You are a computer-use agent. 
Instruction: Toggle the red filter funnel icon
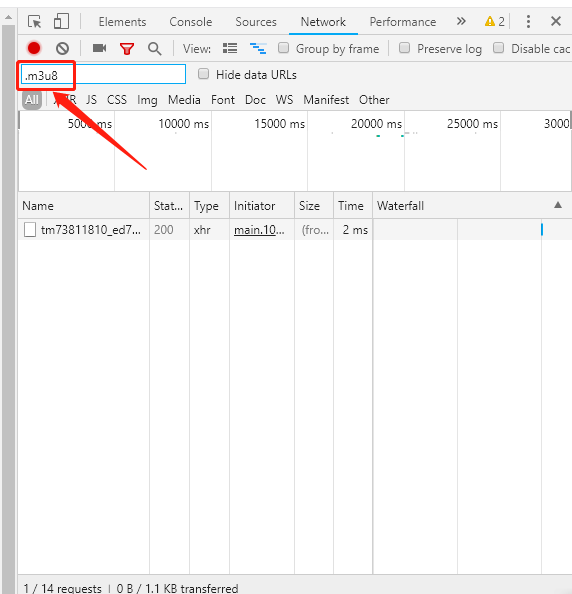[127, 49]
